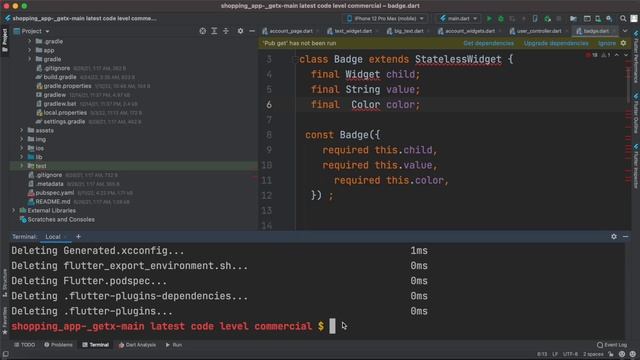Open the iPhone 12 Pro Max device dropdown

(385, 18)
